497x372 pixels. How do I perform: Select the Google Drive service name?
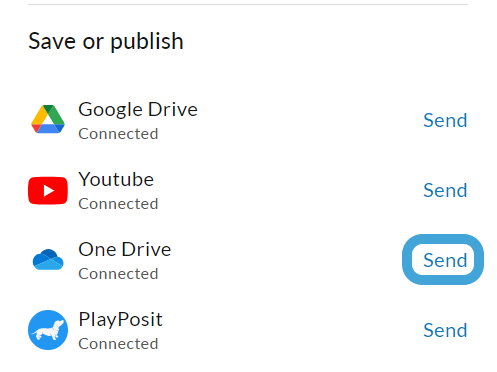[x=138, y=110]
